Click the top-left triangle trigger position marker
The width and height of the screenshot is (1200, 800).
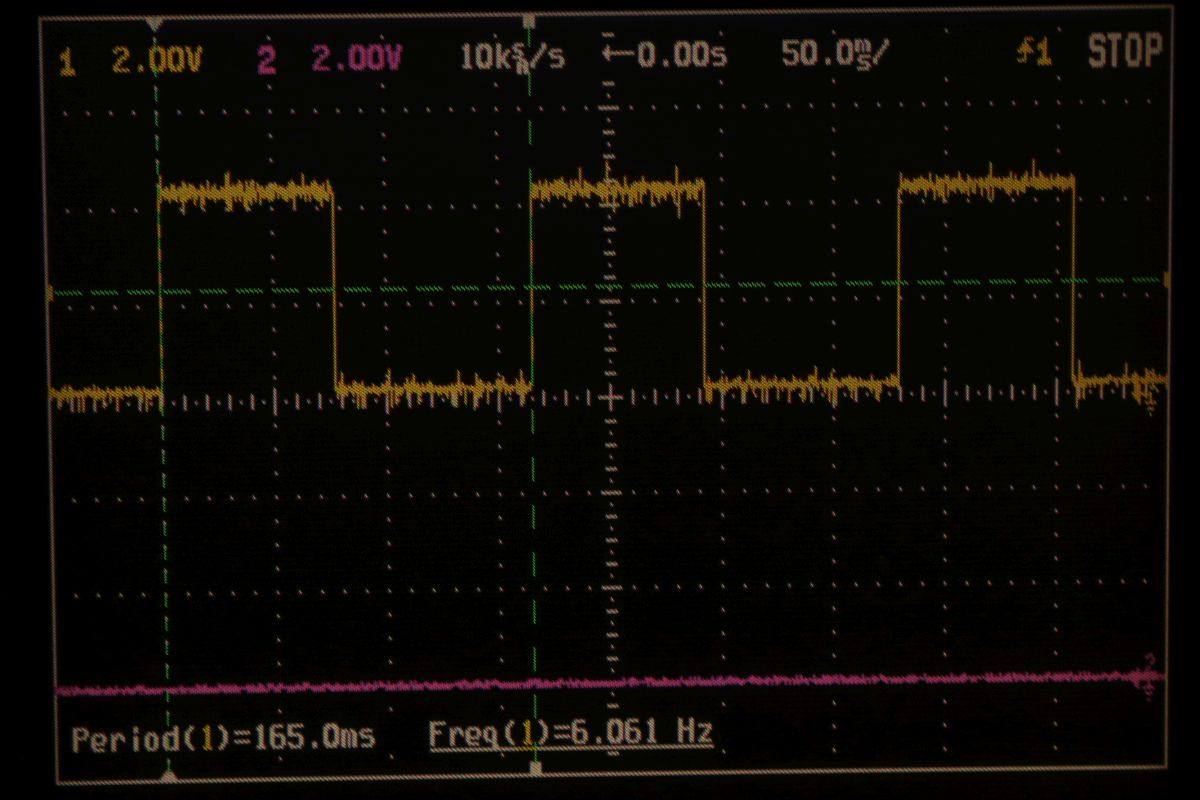153,21
